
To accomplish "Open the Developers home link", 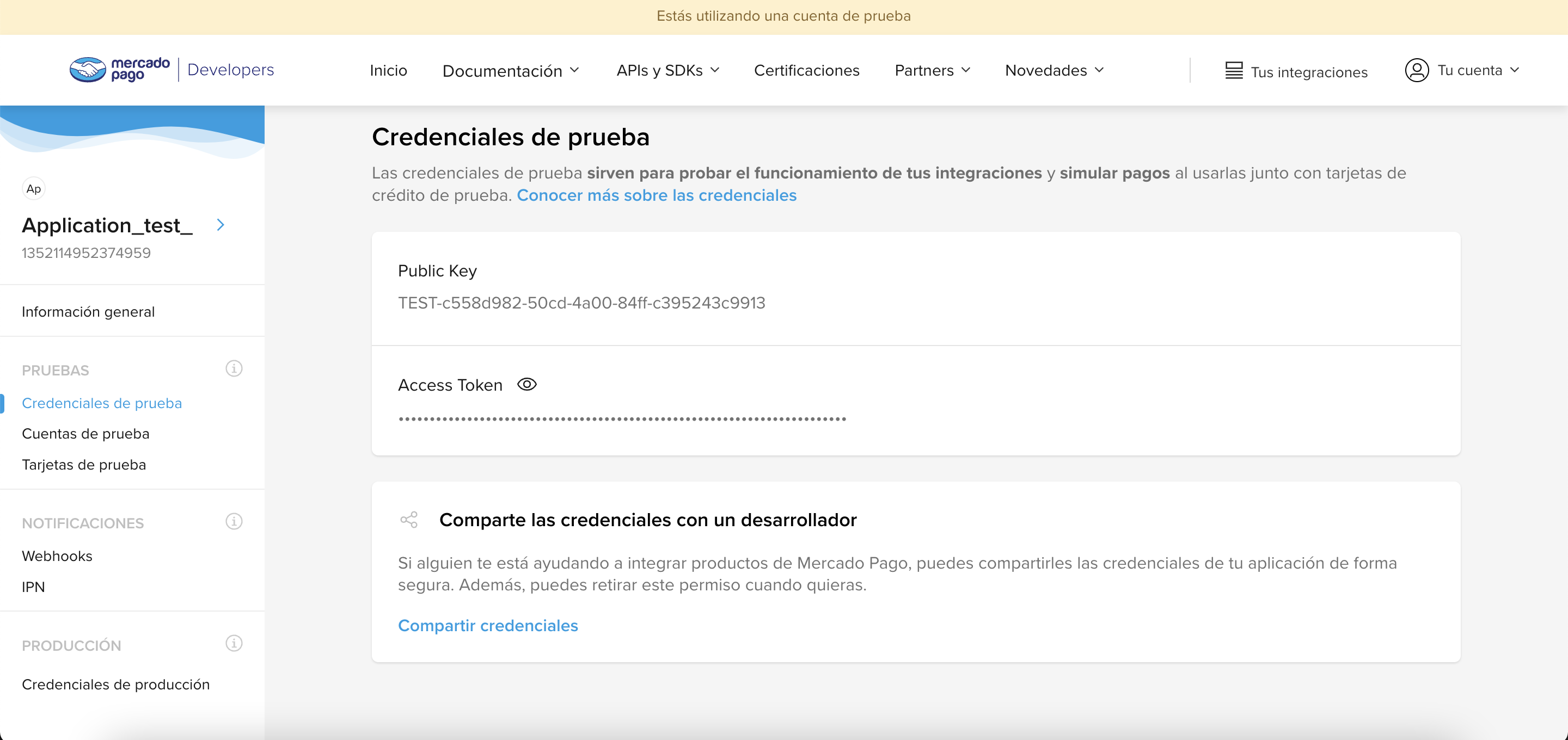I will click(231, 70).
